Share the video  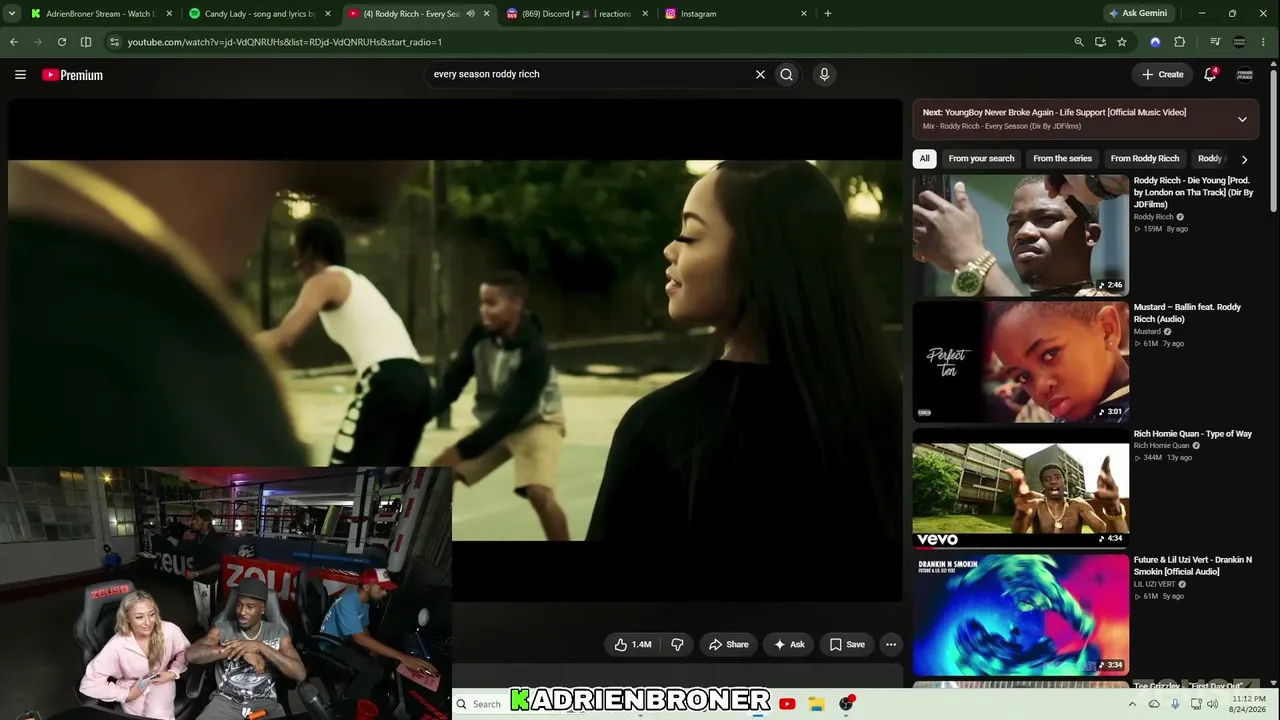coord(728,644)
